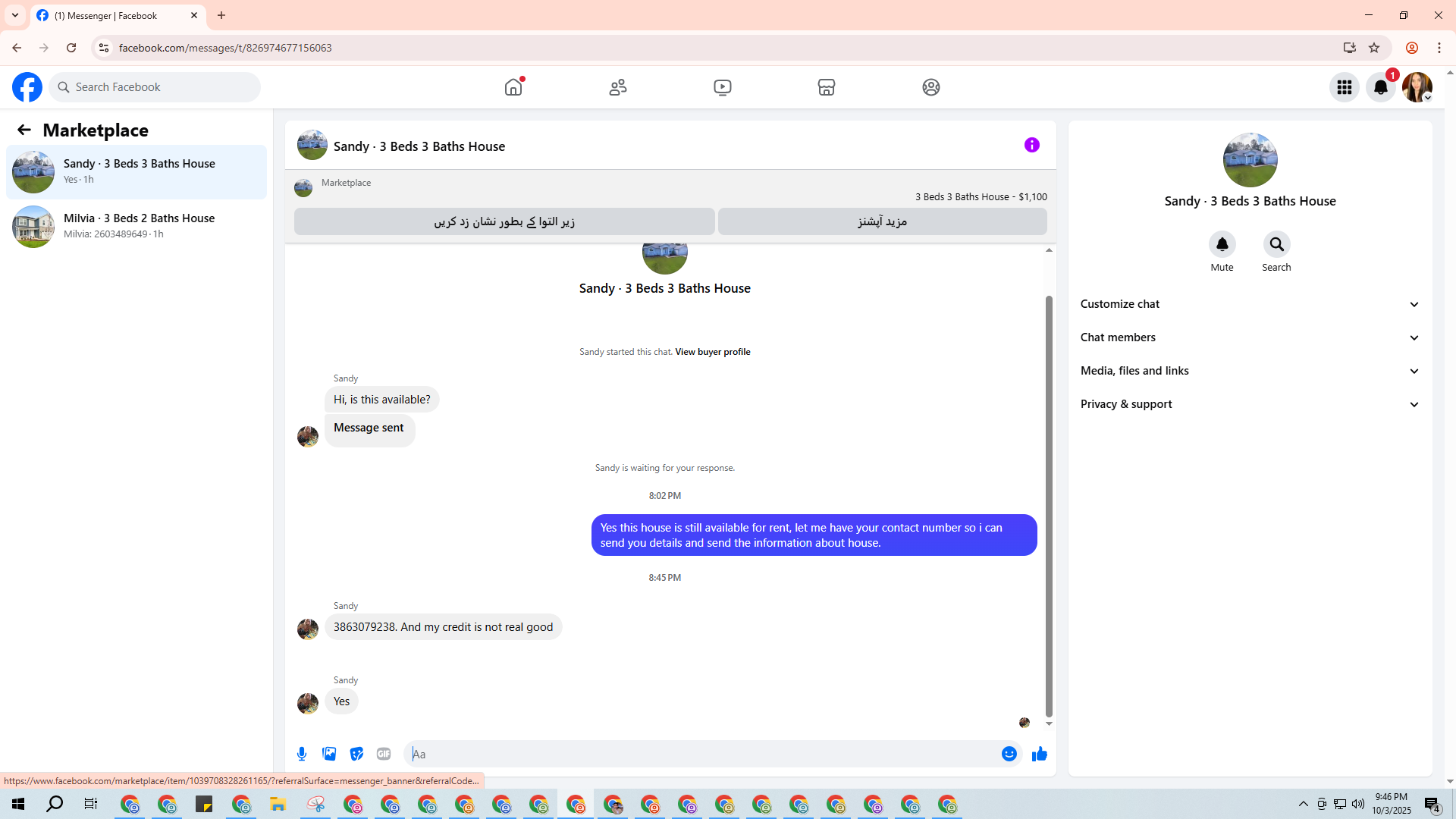
Task: Open the Marketplace storefront icon
Action: pos(827,87)
